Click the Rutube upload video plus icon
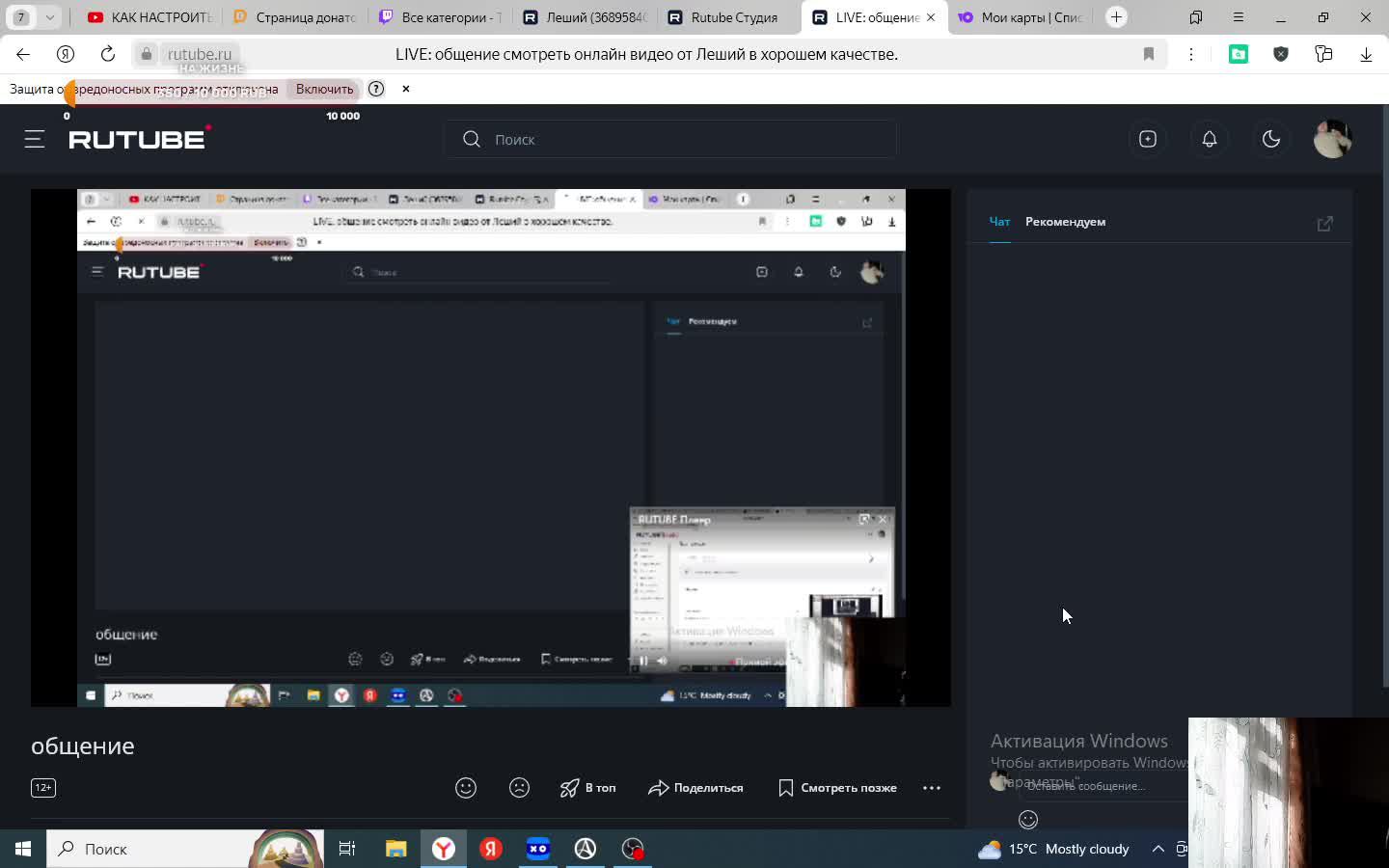 [x=1148, y=139]
